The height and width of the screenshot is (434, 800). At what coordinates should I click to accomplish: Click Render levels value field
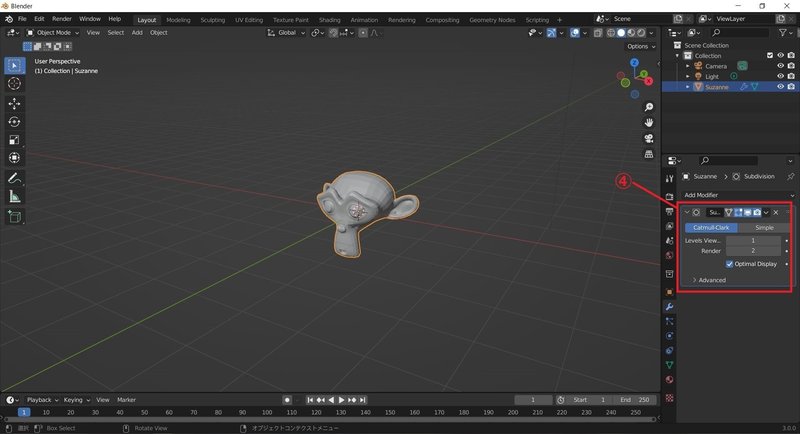753,251
